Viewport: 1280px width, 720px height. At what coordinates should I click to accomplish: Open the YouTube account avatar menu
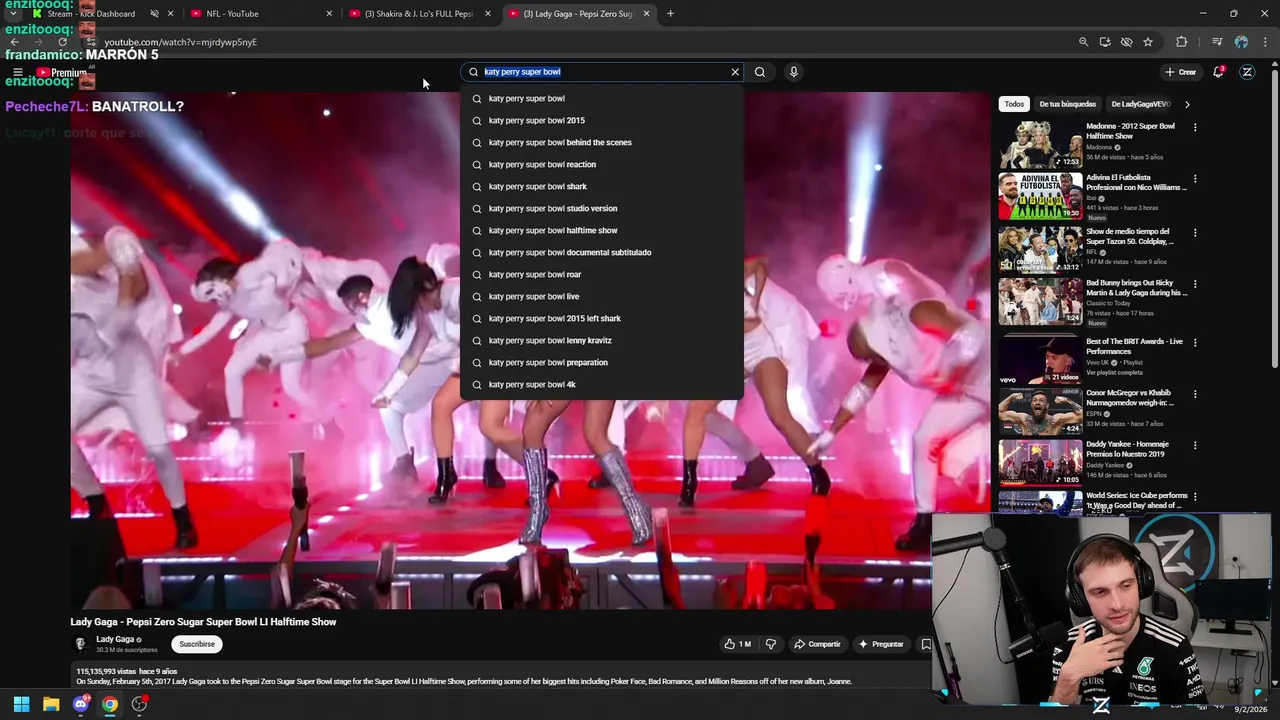click(x=1247, y=72)
